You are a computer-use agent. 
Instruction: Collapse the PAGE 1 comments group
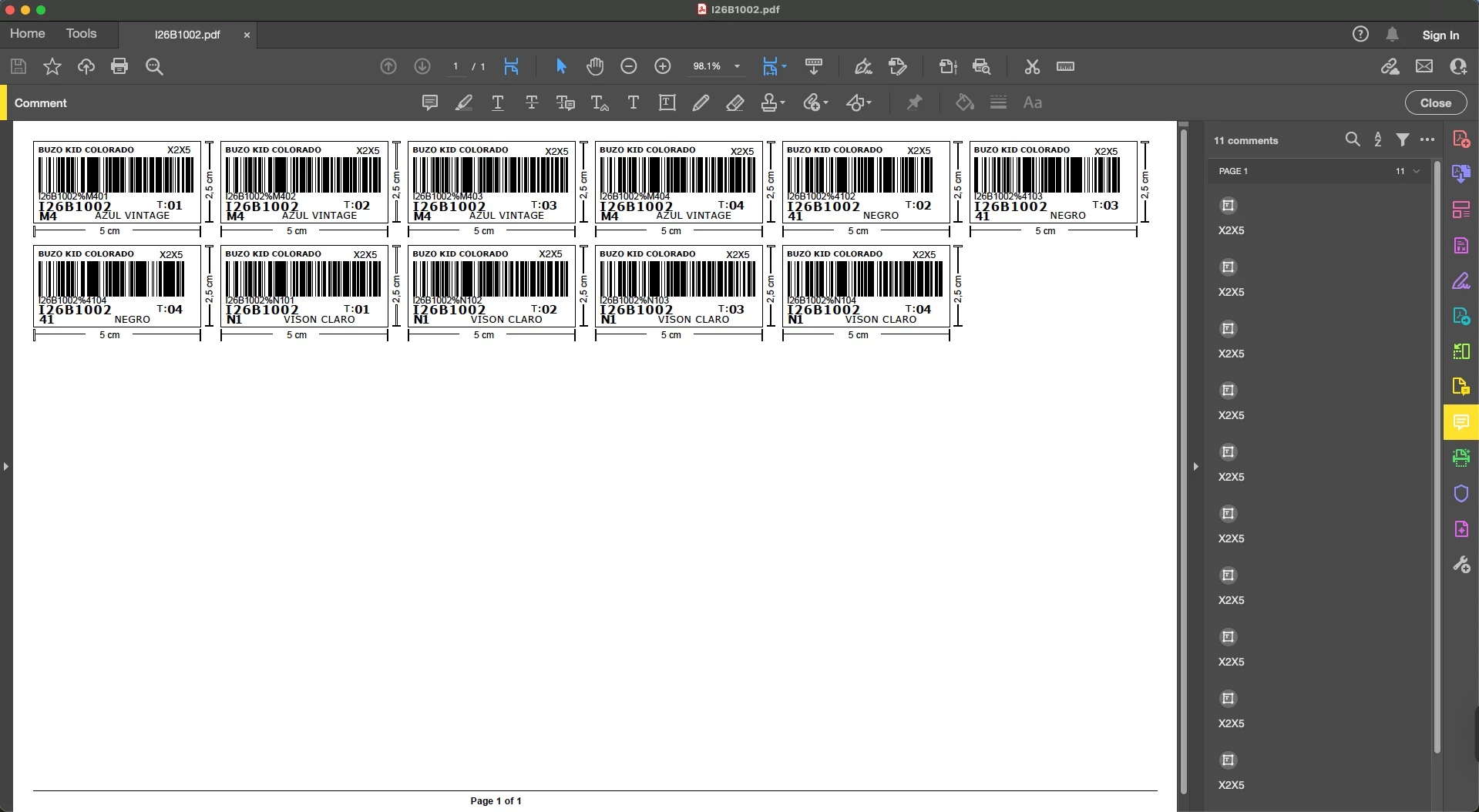(1417, 171)
